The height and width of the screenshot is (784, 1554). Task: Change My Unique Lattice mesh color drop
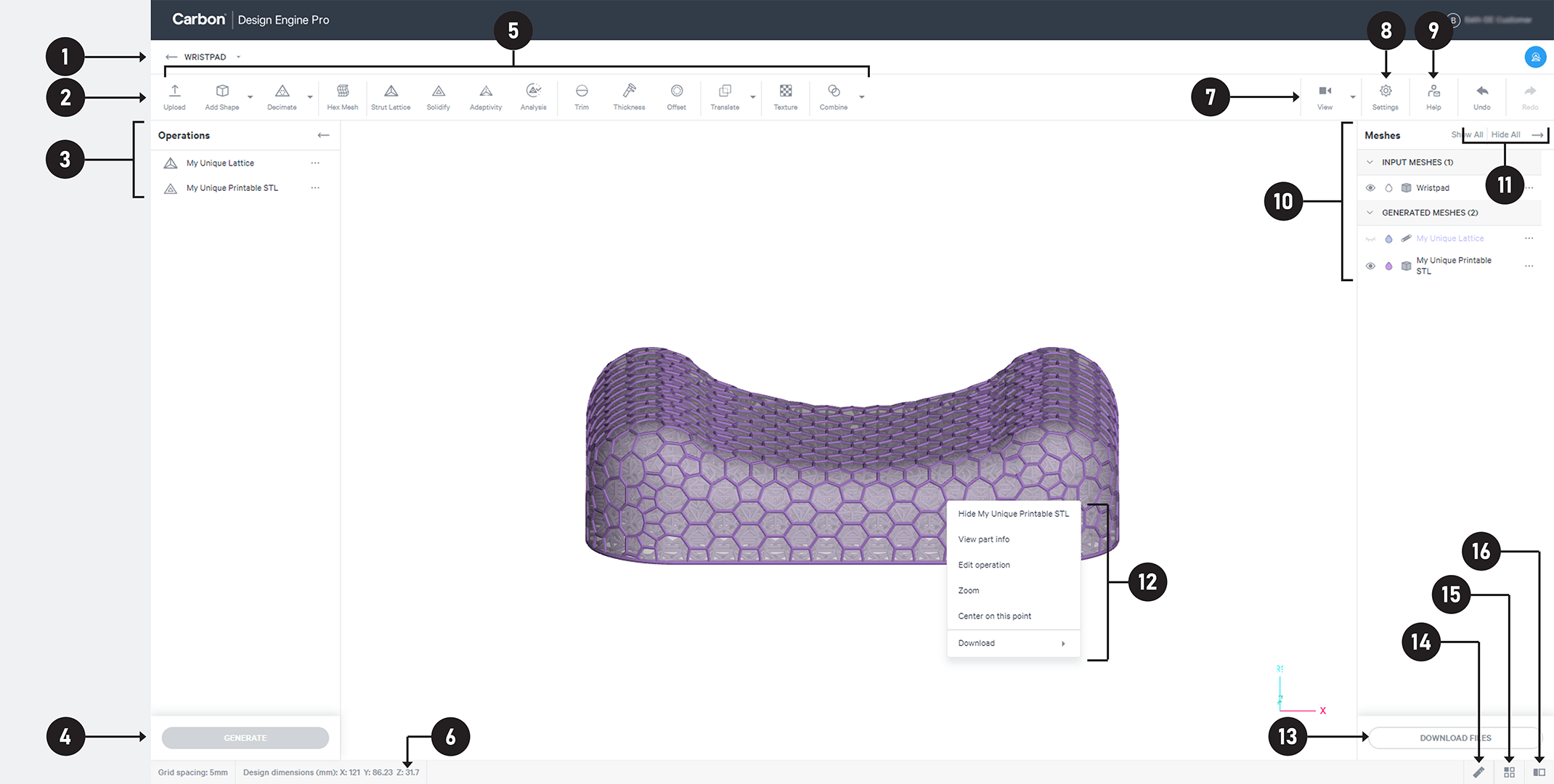click(x=1388, y=239)
